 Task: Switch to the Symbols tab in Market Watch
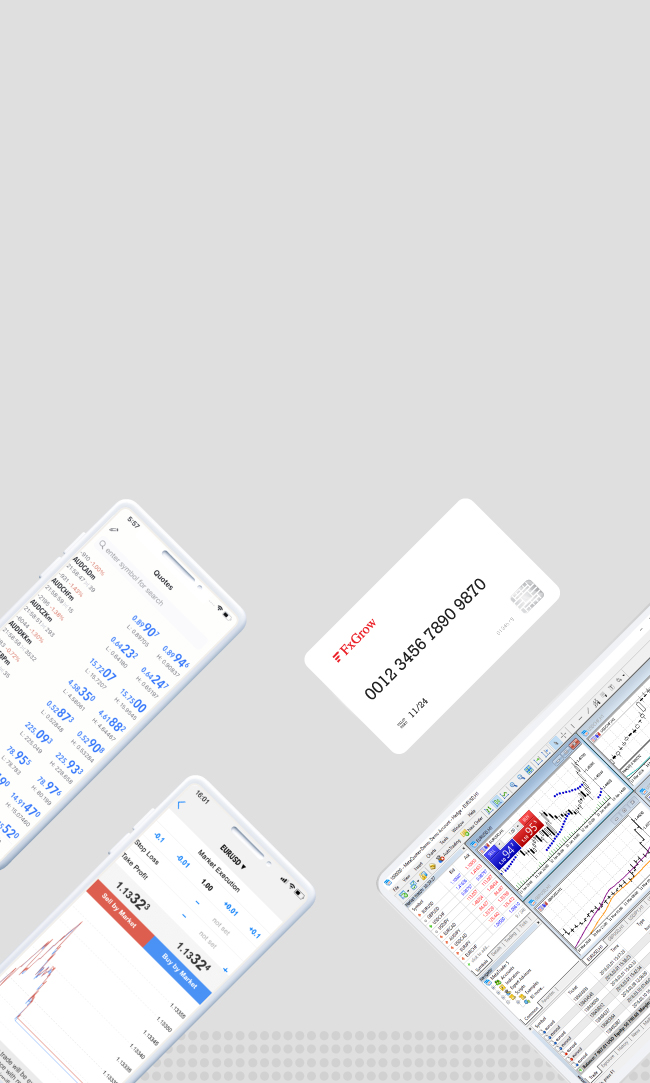[480, 965]
